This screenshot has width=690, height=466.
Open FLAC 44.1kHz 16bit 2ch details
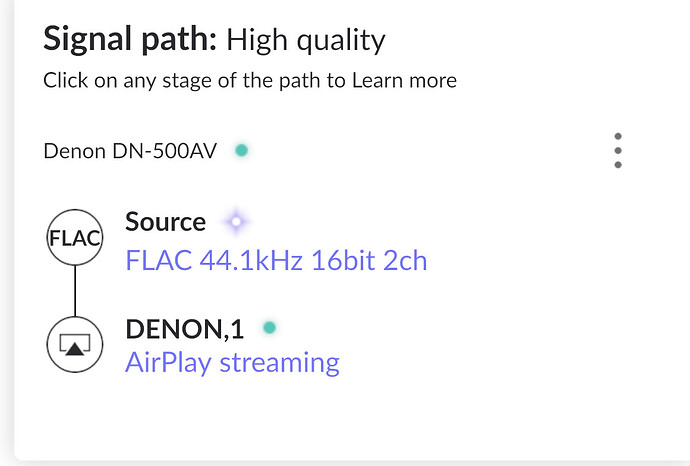[x=276, y=261]
